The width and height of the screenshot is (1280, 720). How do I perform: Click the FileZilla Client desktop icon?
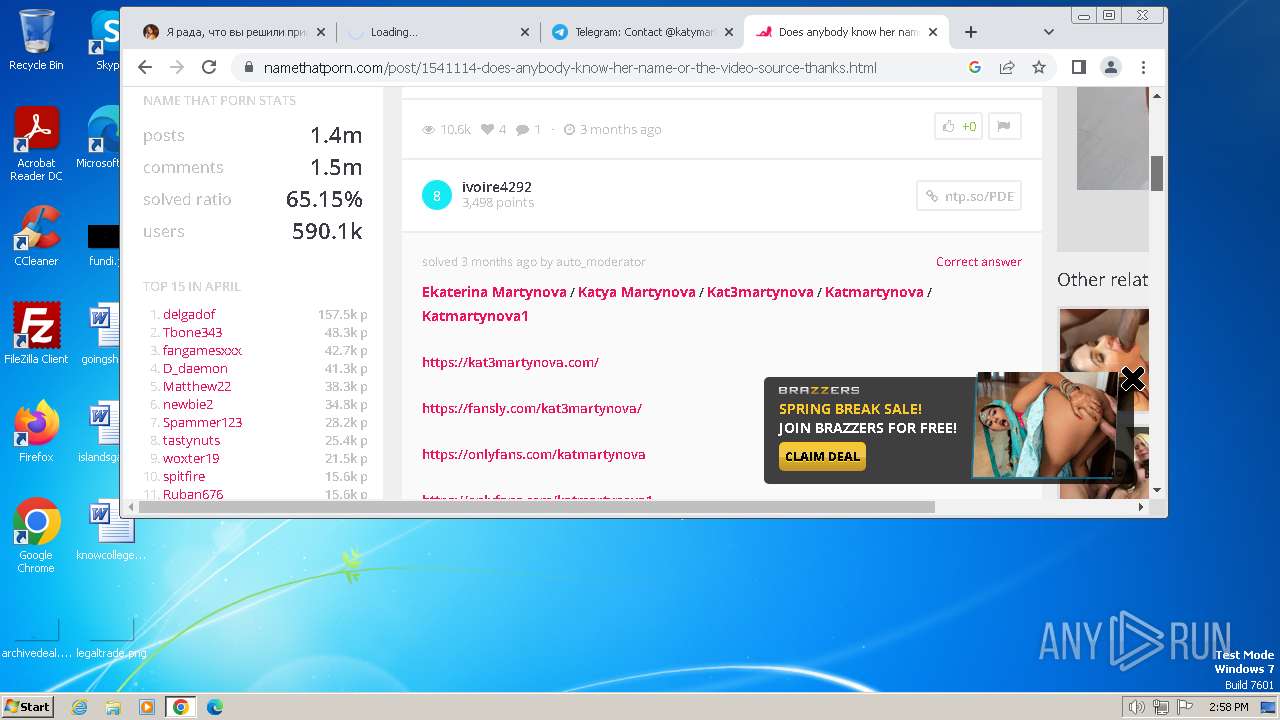[36, 334]
